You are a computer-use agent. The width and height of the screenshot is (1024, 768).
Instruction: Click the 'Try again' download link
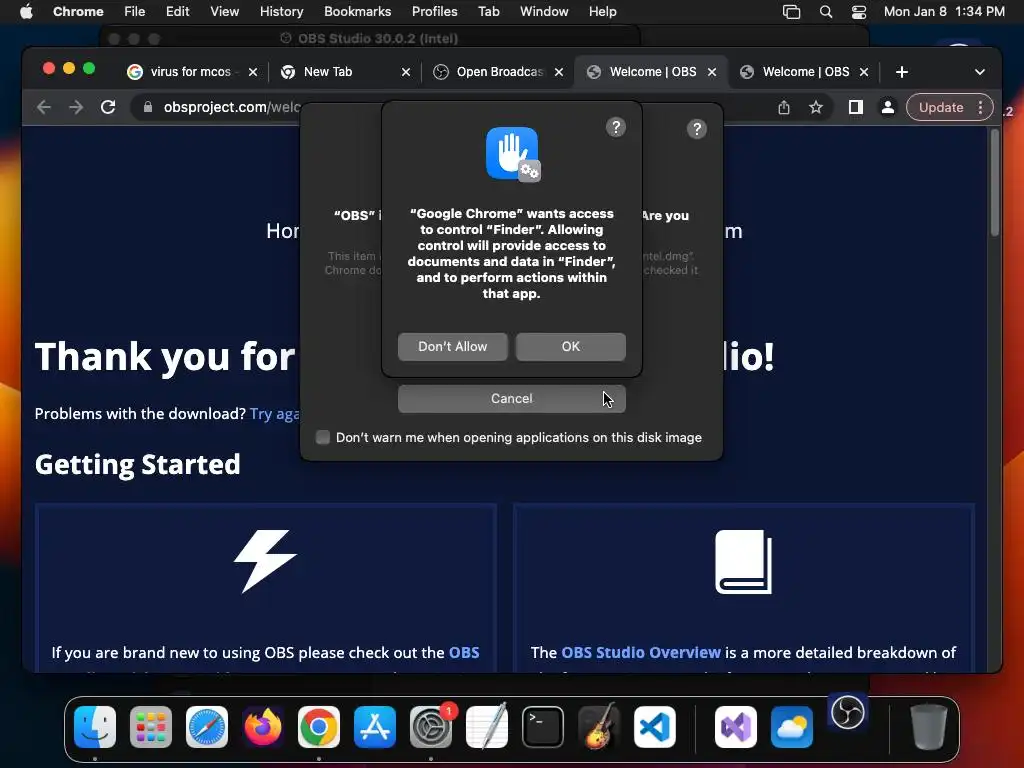tap(274, 413)
